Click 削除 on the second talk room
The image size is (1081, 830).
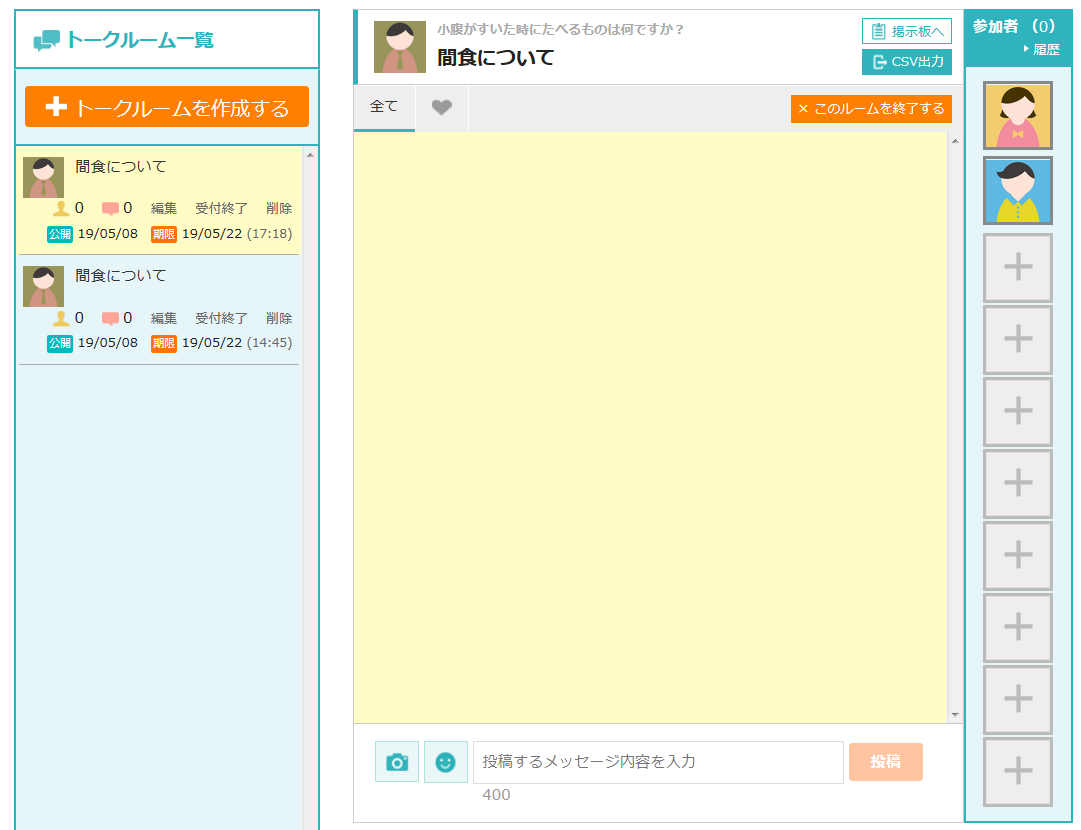point(279,319)
